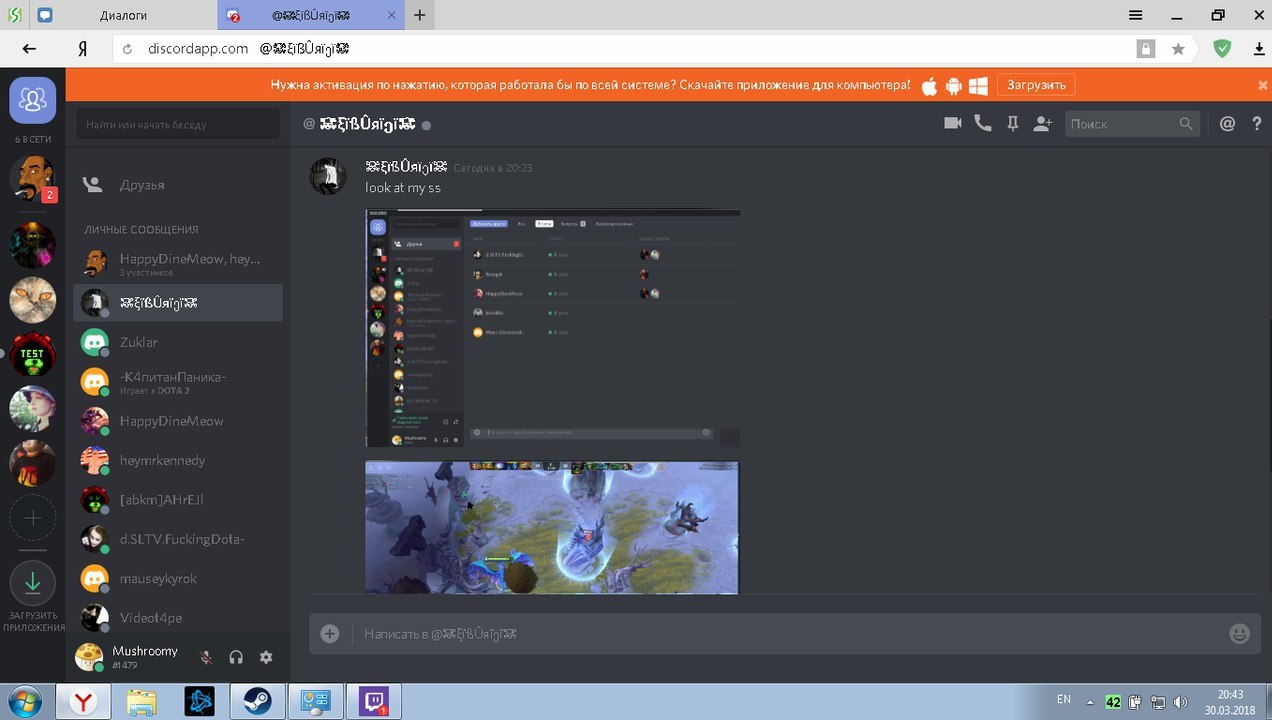This screenshot has width=1272, height=720.
Task: Open Steam from the taskbar
Action: point(257,701)
